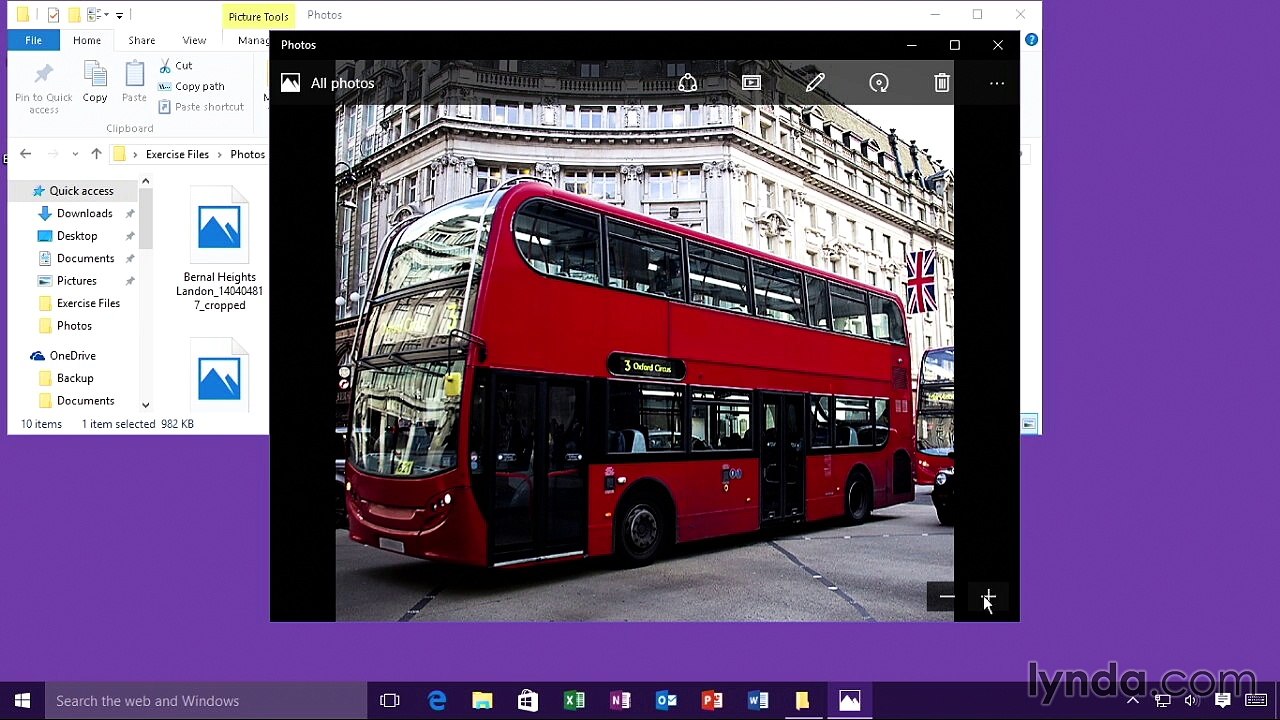The width and height of the screenshot is (1280, 720).
Task: Click navigation pane scroll up arrow
Action: (x=146, y=181)
